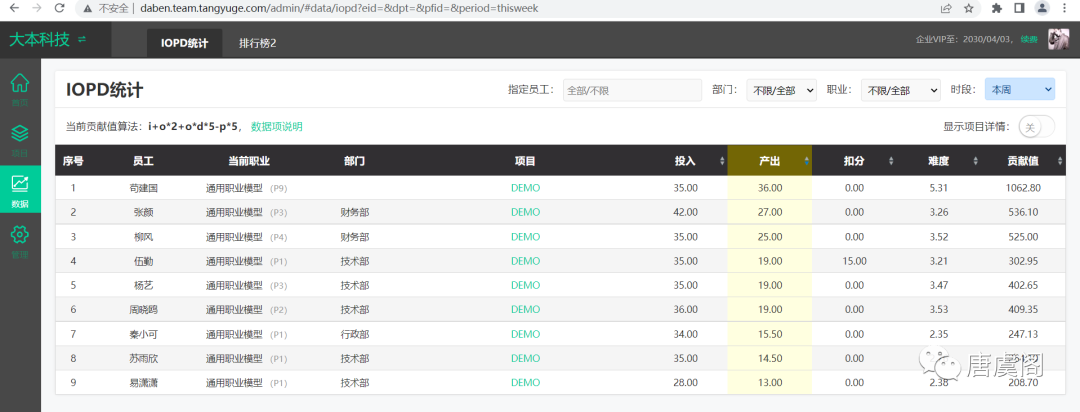This screenshot has width=1080, height=412.
Task: Open the browser extensions puzzle icon
Action: coord(996,8)
